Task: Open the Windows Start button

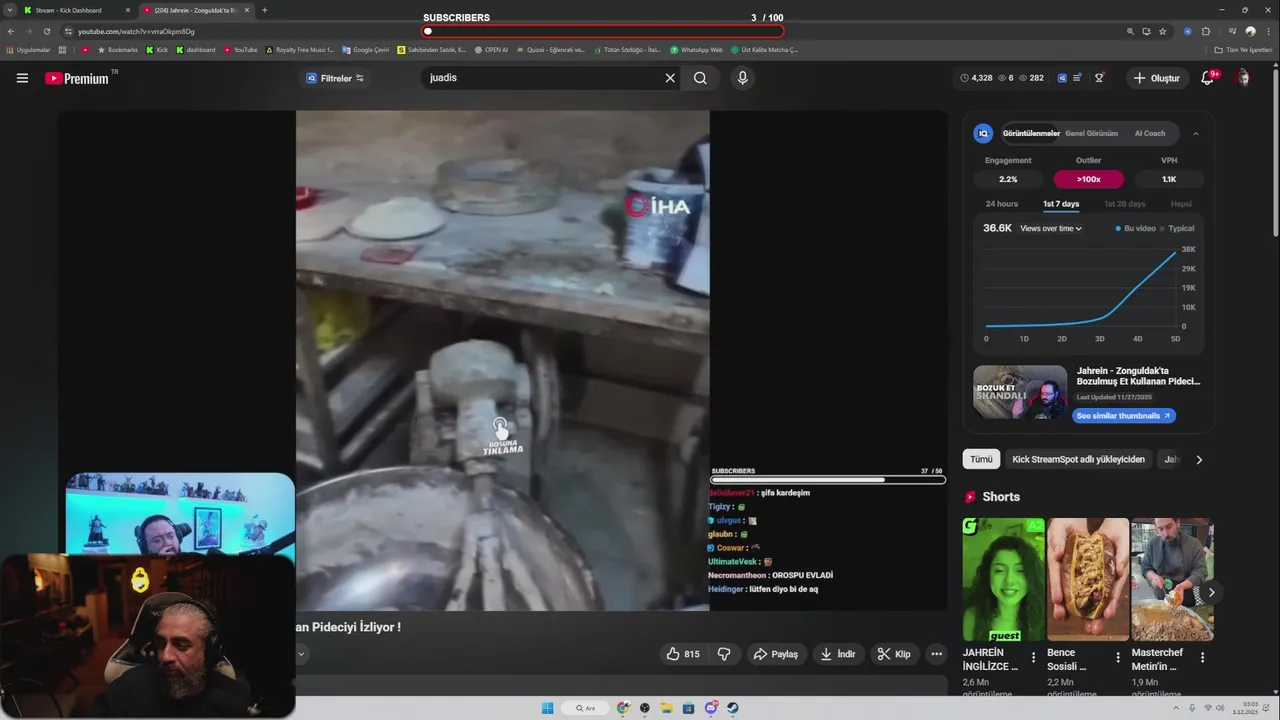Action: coord(547,708)
